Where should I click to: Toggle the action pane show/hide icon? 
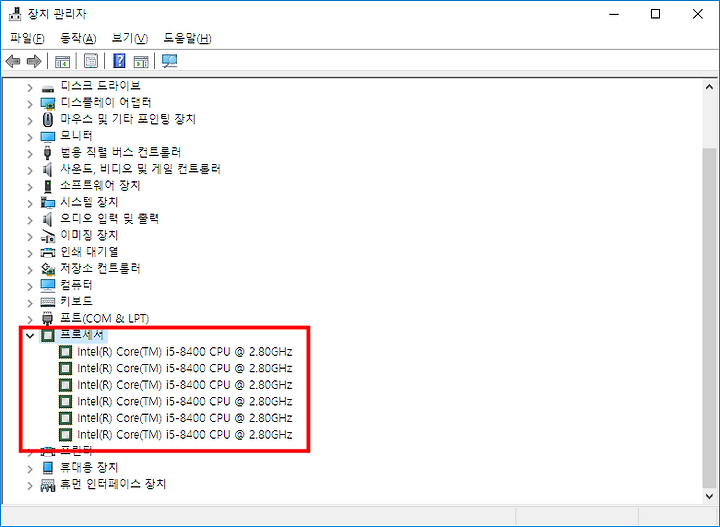pyautogui.click(x=141, y=61)
